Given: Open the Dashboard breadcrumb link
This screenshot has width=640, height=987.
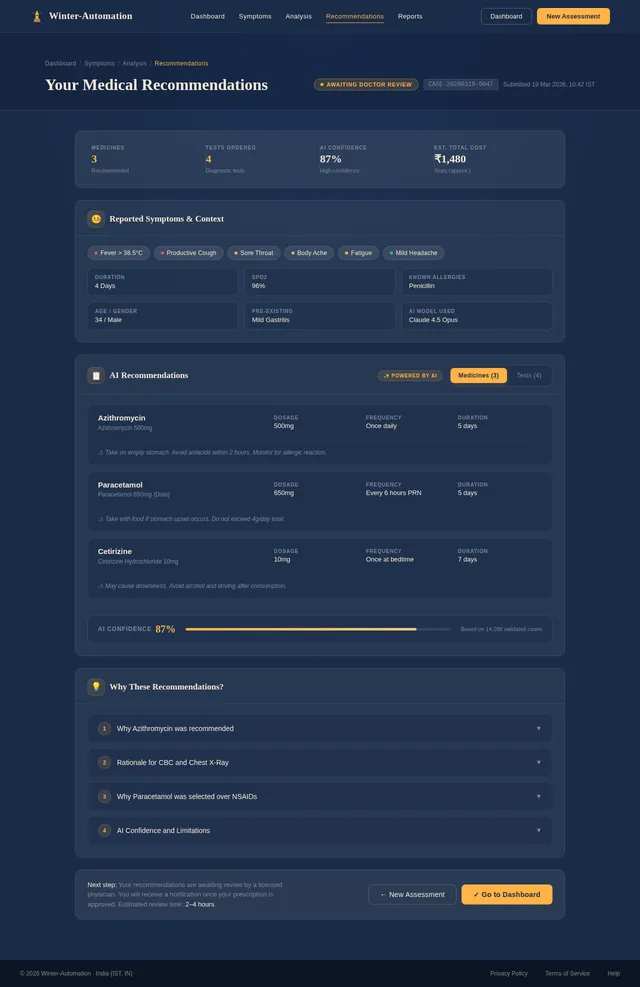Looking at the screenshot, I should click(x=60, y=64).
